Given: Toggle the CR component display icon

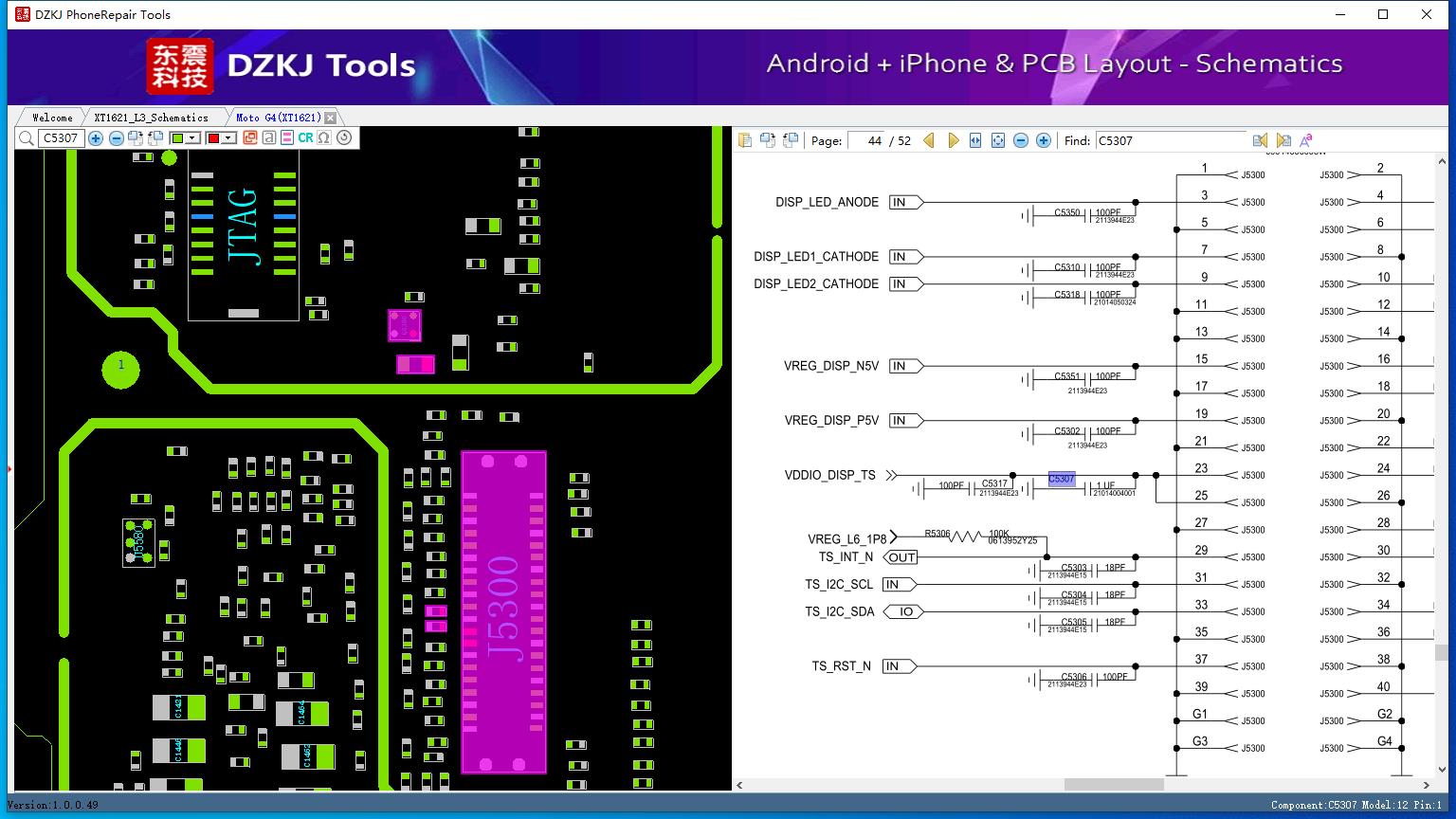Looking at the screenshot, I should 305,138.
